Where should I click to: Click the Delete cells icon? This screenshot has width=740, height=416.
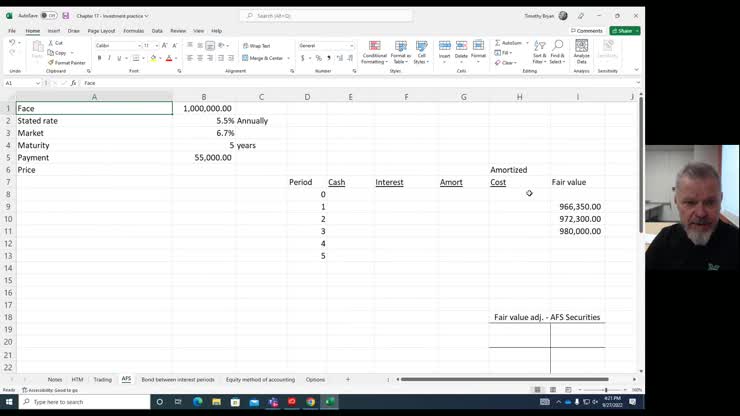[461, 46]
